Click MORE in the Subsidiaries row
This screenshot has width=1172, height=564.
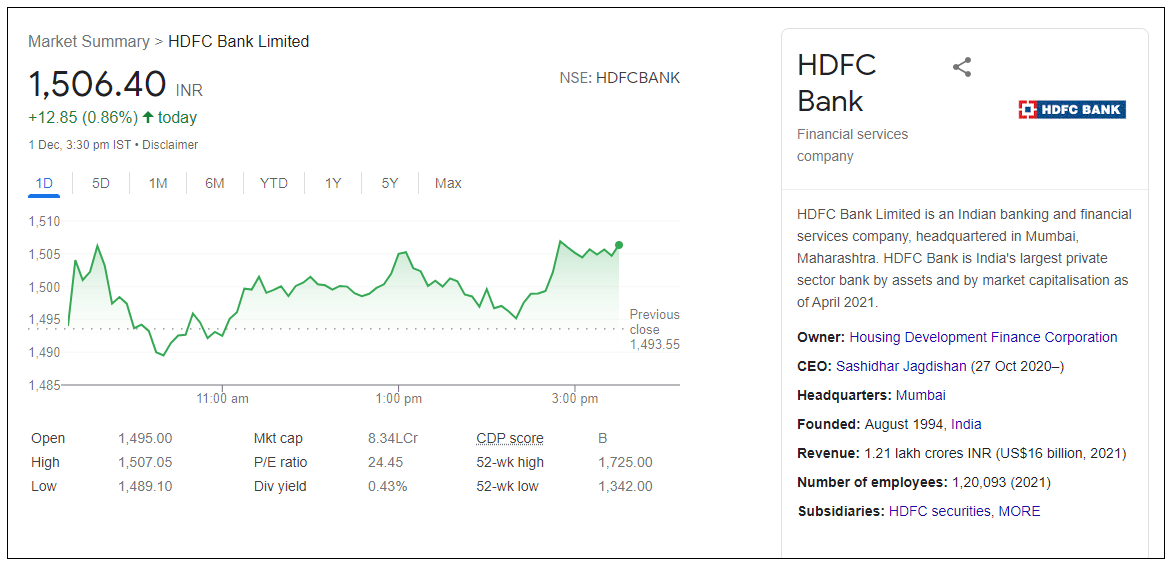point(1019,511)
